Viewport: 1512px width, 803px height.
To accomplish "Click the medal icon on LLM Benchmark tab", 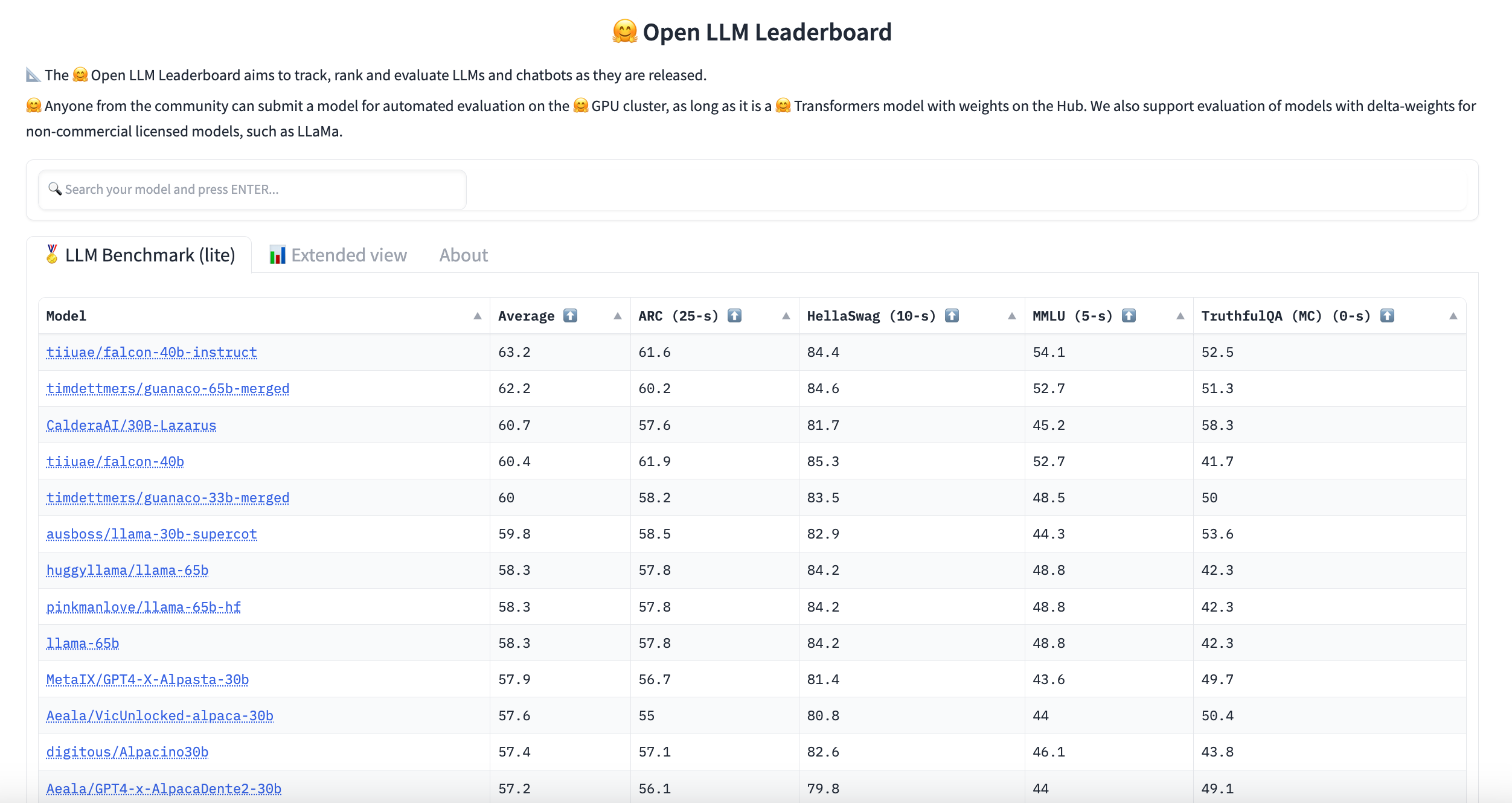I will click(x=52, y=254).
